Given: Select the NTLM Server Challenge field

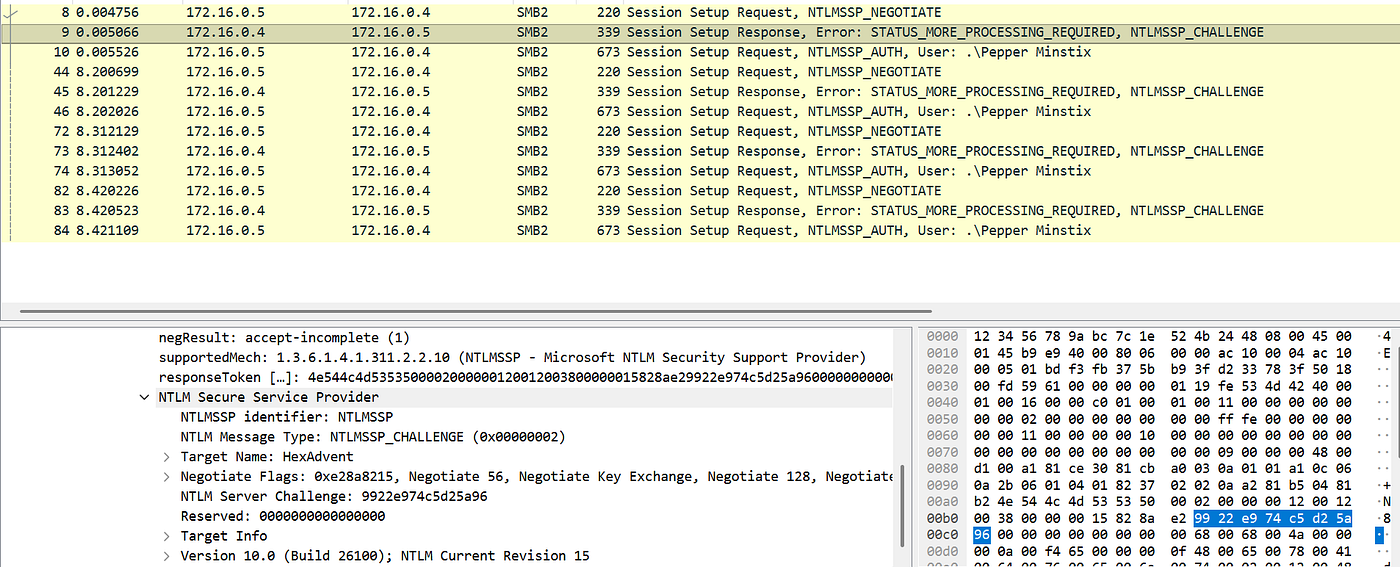Looking at the screenshot, I should (334, 496).
